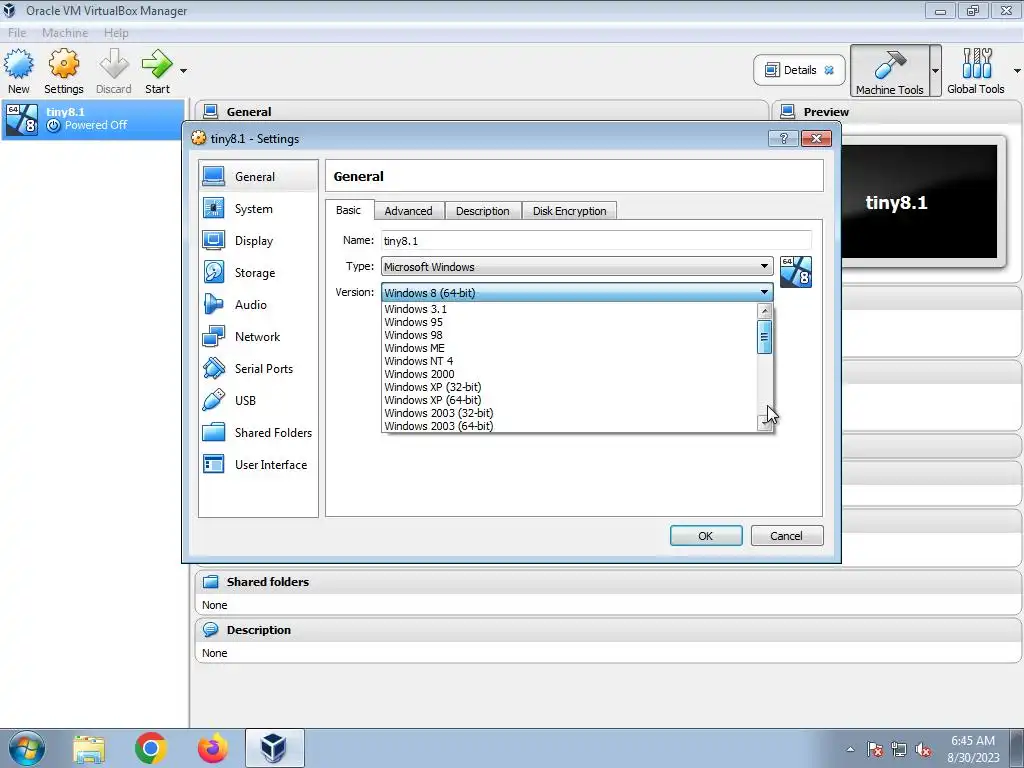Choose Windows 95 from version list
The width and height of the screenshot is (1024, 768).
pos(569,322)
